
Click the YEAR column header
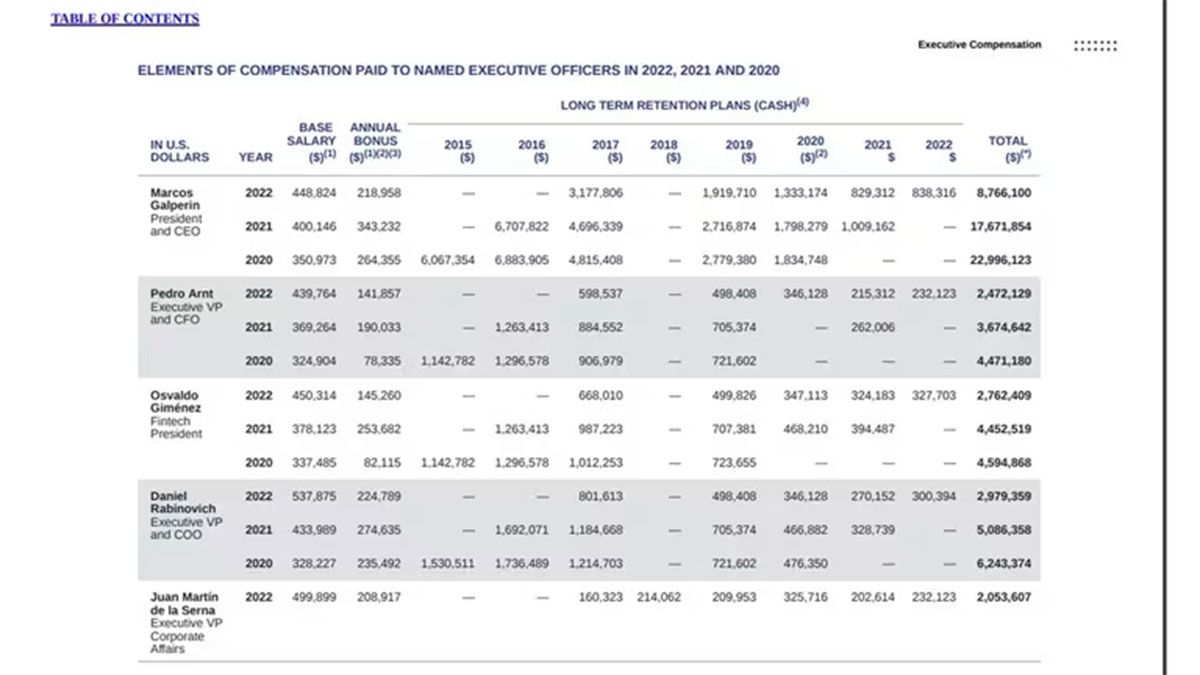[255, 157]
